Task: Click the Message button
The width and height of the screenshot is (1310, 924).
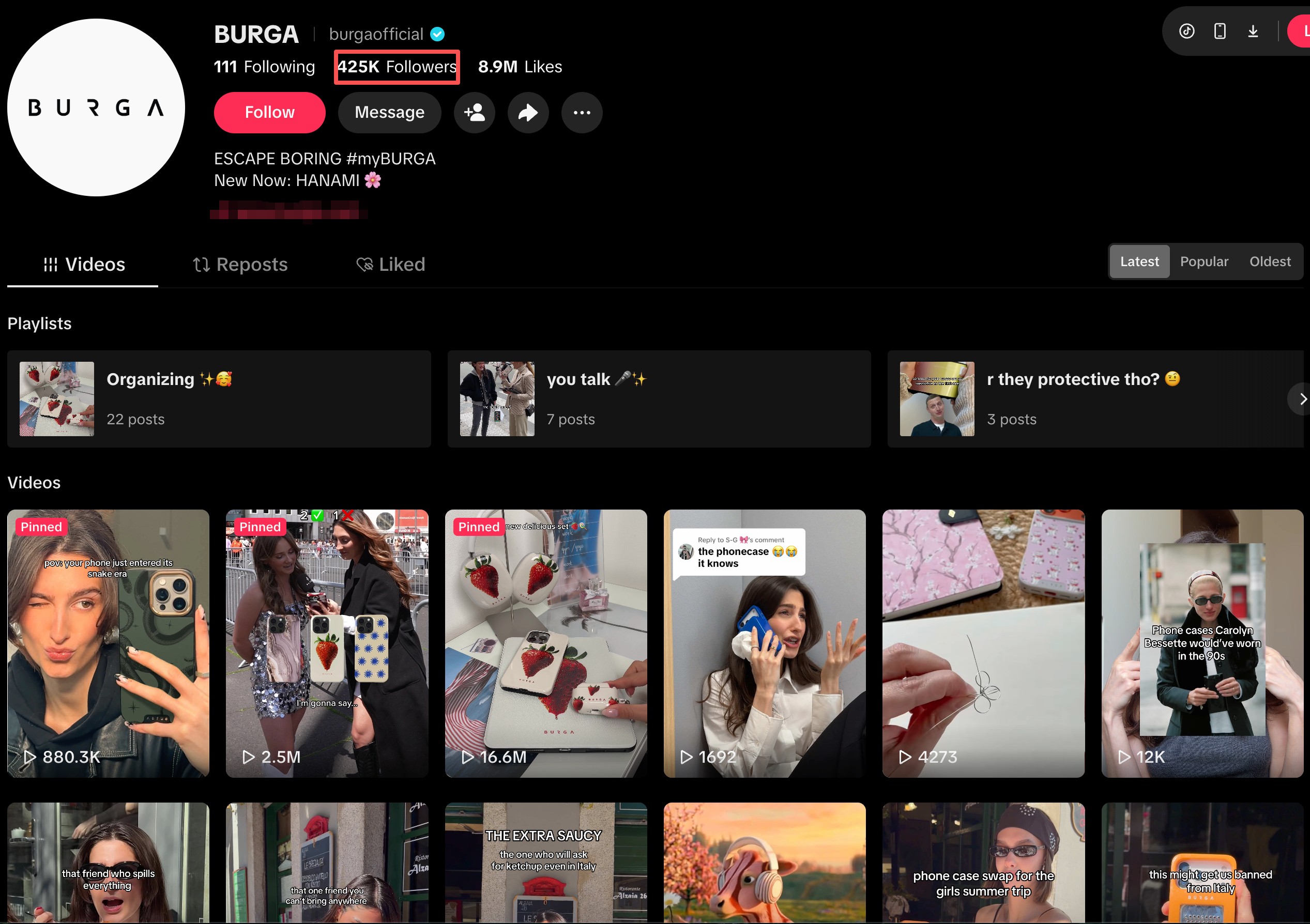Action: [389, 112]
